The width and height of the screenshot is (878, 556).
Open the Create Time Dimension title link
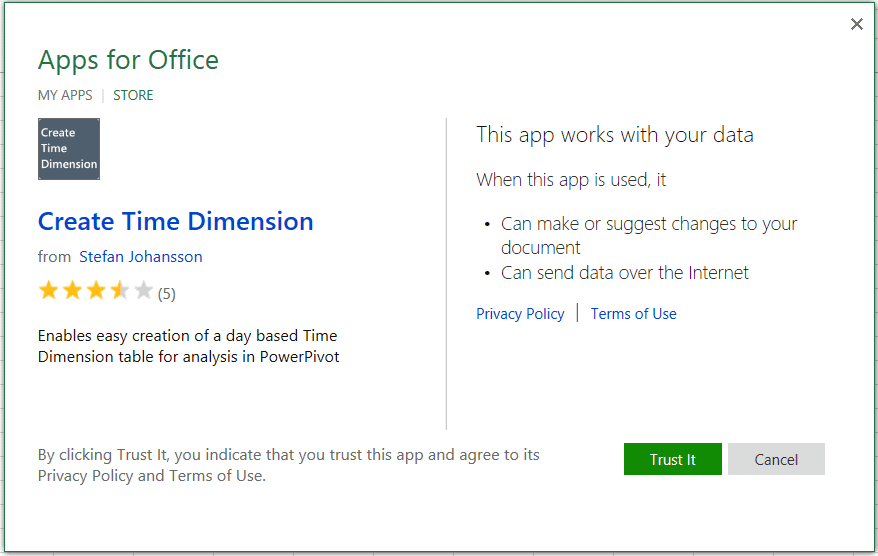point(175,221)
